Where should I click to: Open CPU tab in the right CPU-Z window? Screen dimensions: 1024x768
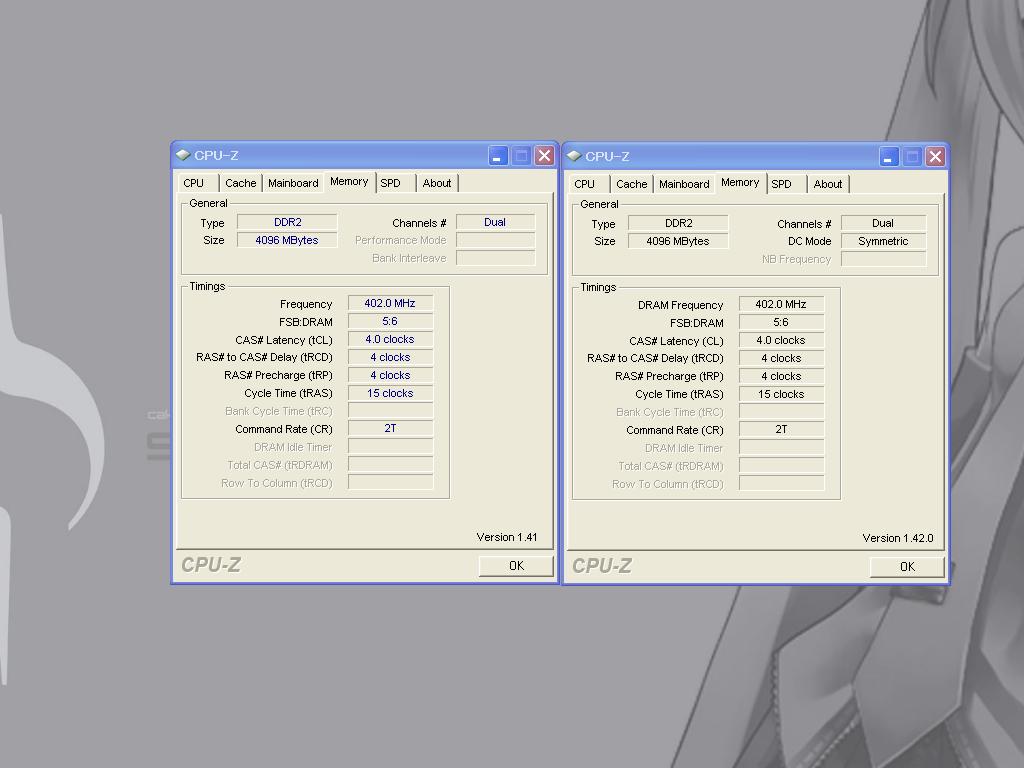pos(588,185)
